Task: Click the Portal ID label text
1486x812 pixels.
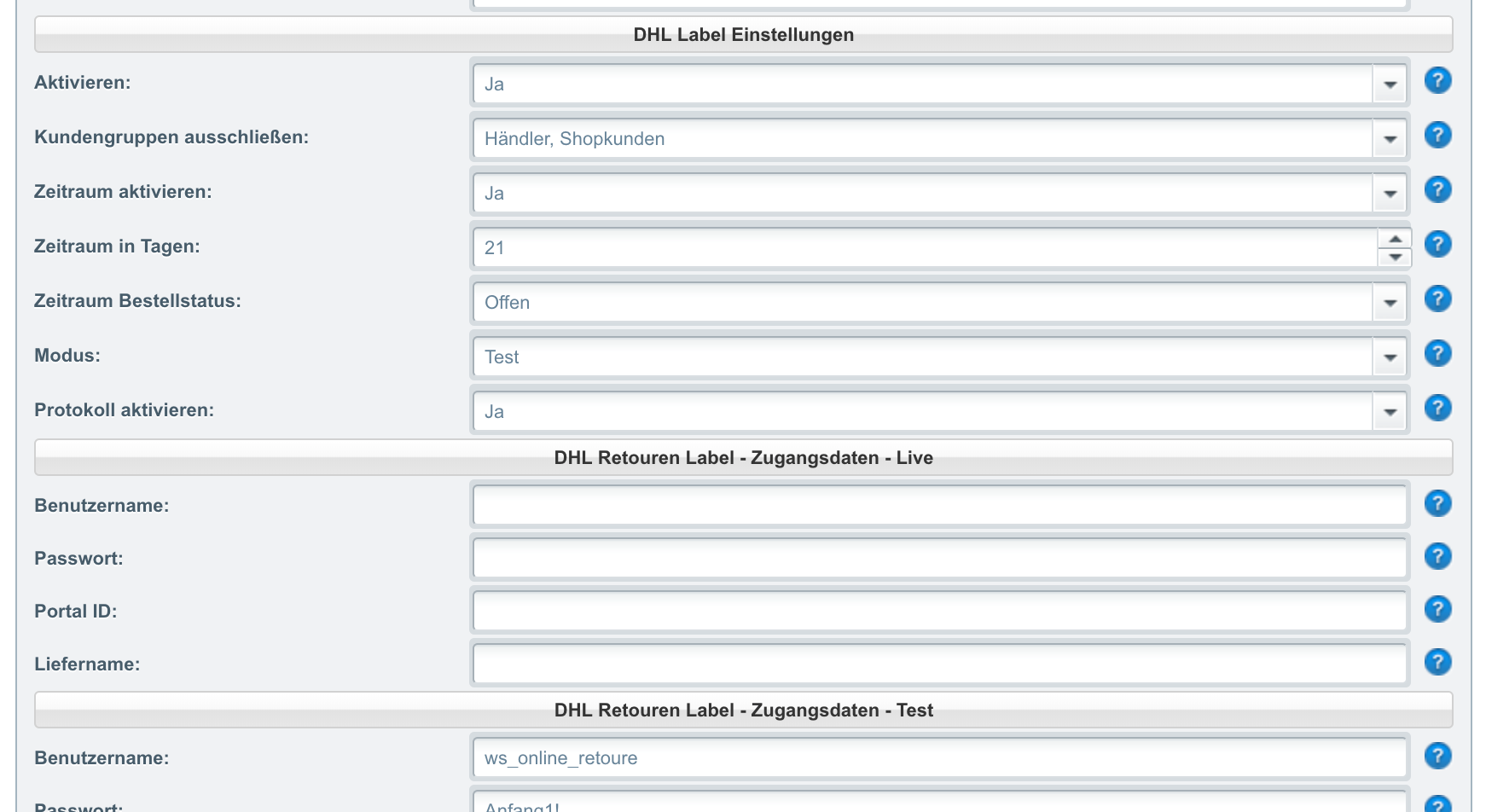Action: [75, 612]
